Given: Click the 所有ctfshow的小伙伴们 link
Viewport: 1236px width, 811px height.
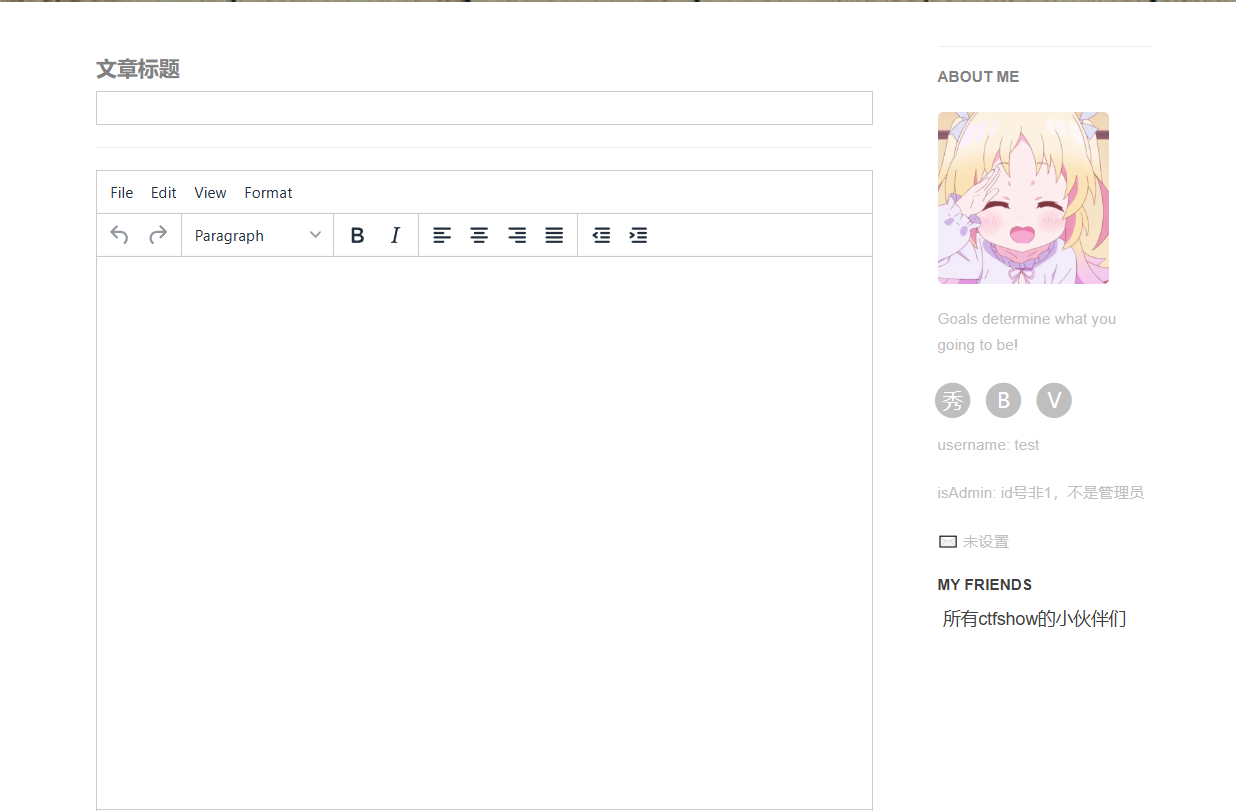Looking at the screenshot, I should tap(1034, 619).
